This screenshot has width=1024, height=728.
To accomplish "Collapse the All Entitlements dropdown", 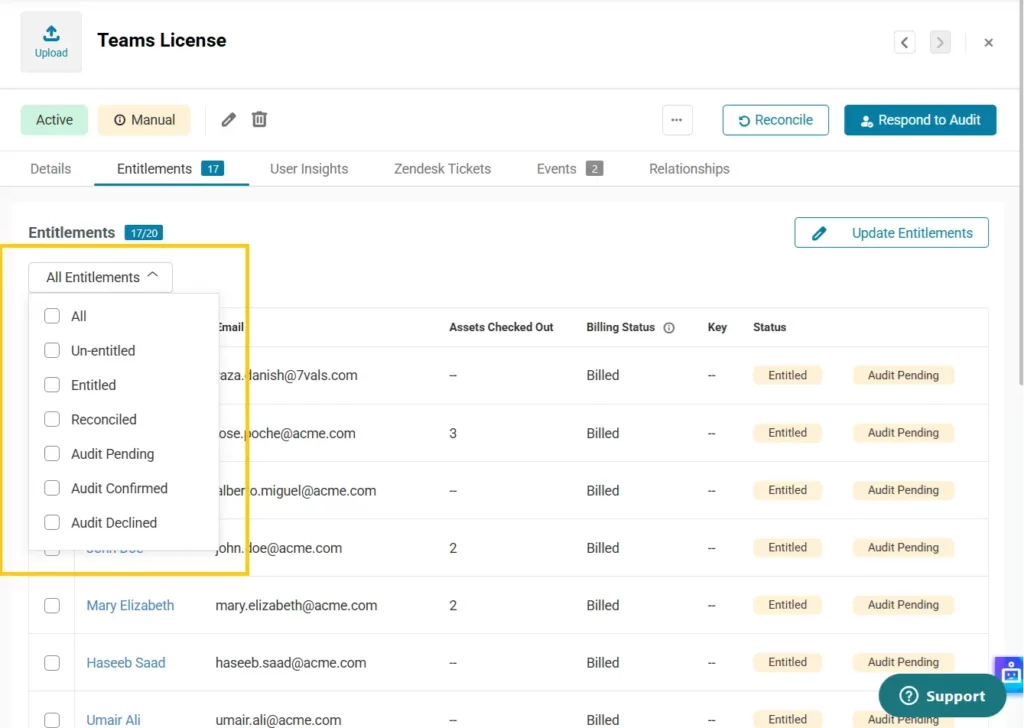I will [x=101, y=277].
